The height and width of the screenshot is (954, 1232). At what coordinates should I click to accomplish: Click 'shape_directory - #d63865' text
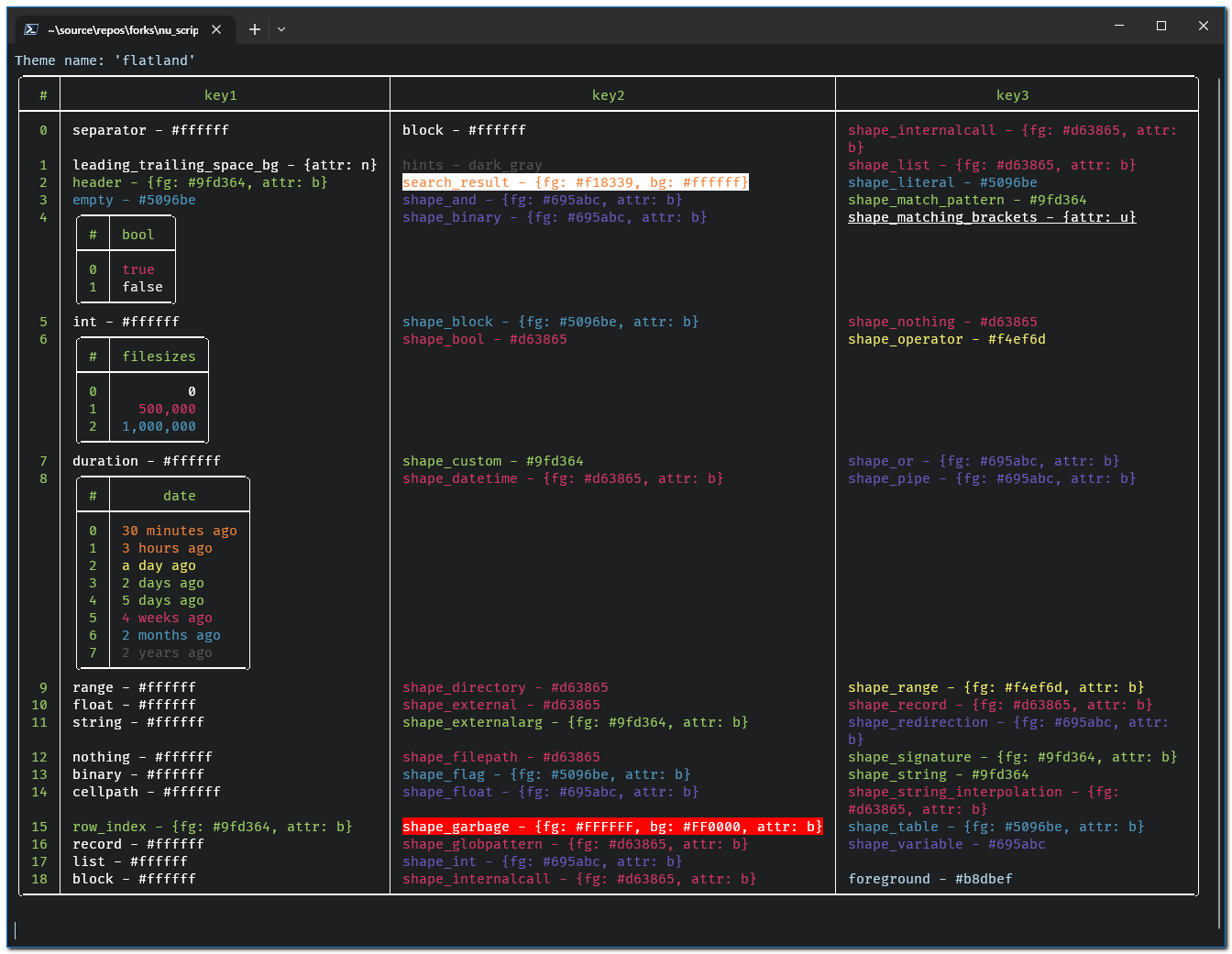(x=506, y=687)
